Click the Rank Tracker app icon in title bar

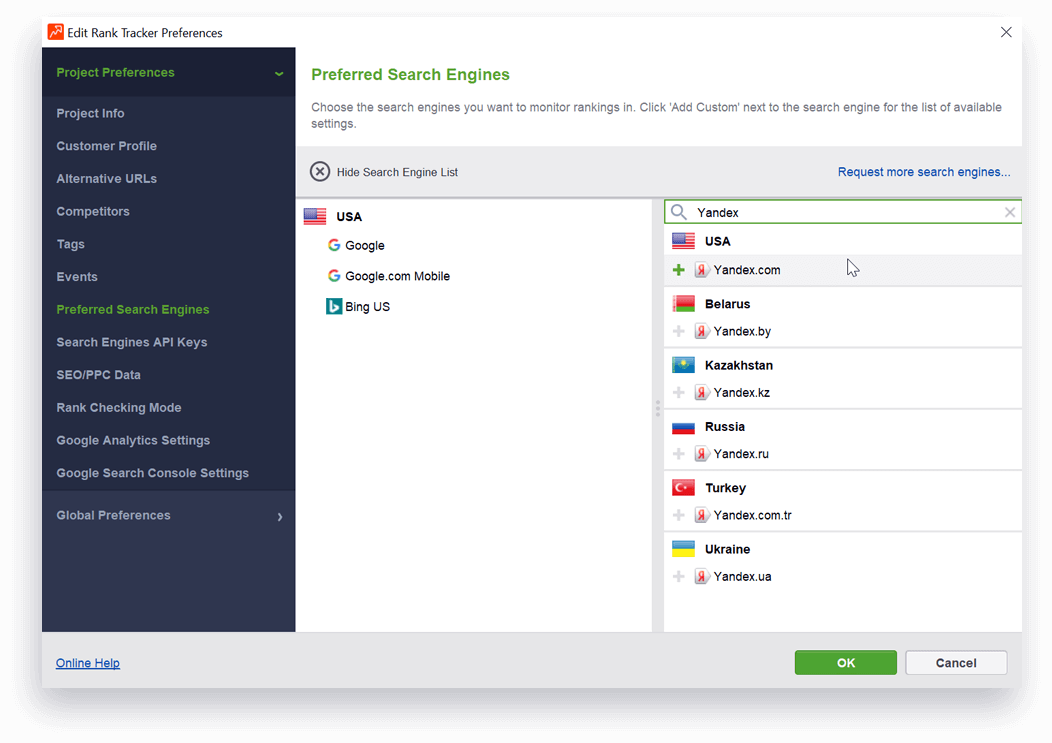pyautogui.click(x=56, y=32)
